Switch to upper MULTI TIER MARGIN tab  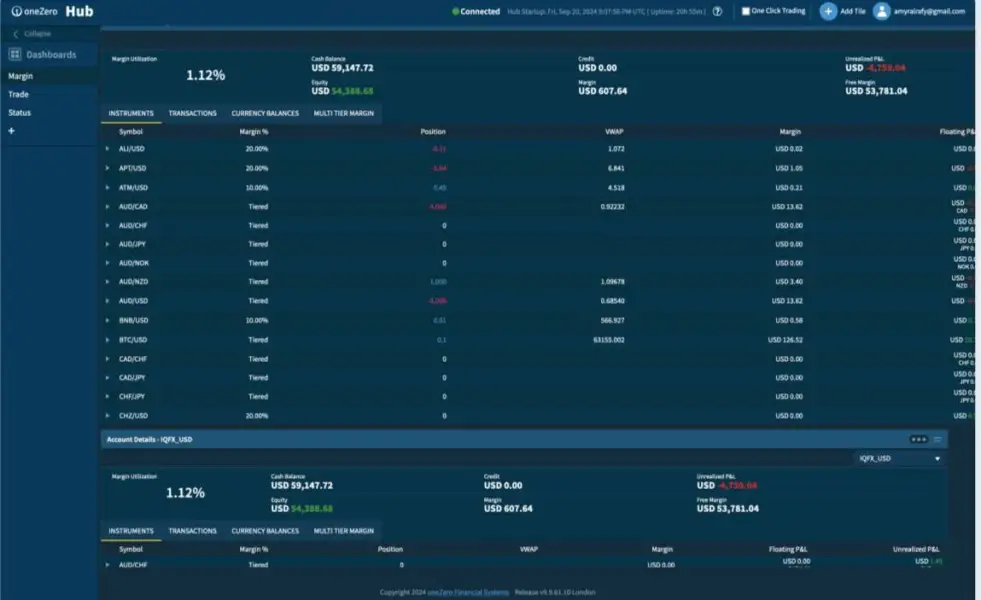tap(343, 113)
